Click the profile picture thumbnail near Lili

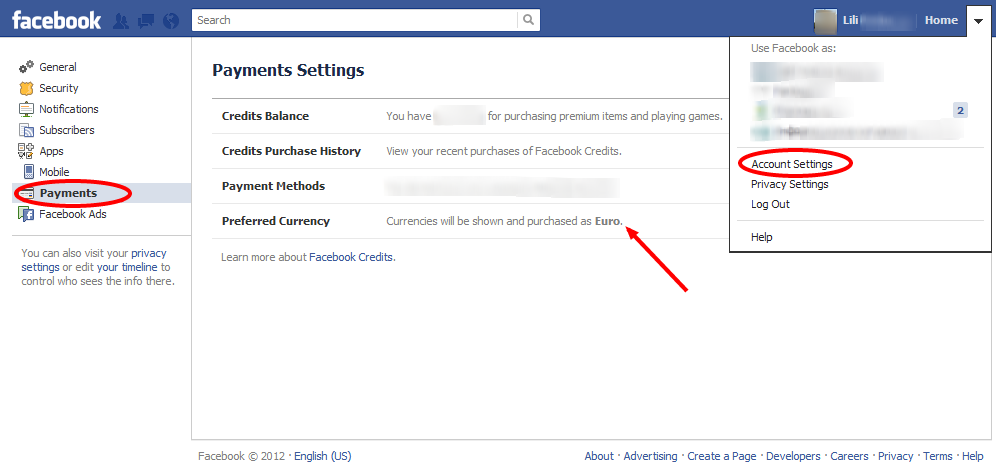click(825, 21)
